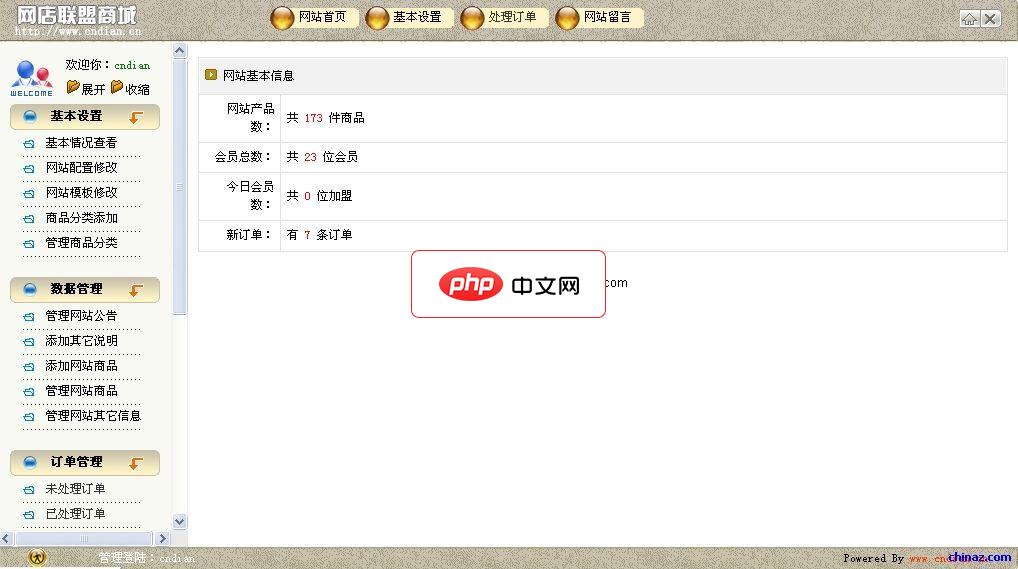1018x569 pixels.
Task: Open 添加其它说明 in sidebar
Action: [x=81, y=341]
